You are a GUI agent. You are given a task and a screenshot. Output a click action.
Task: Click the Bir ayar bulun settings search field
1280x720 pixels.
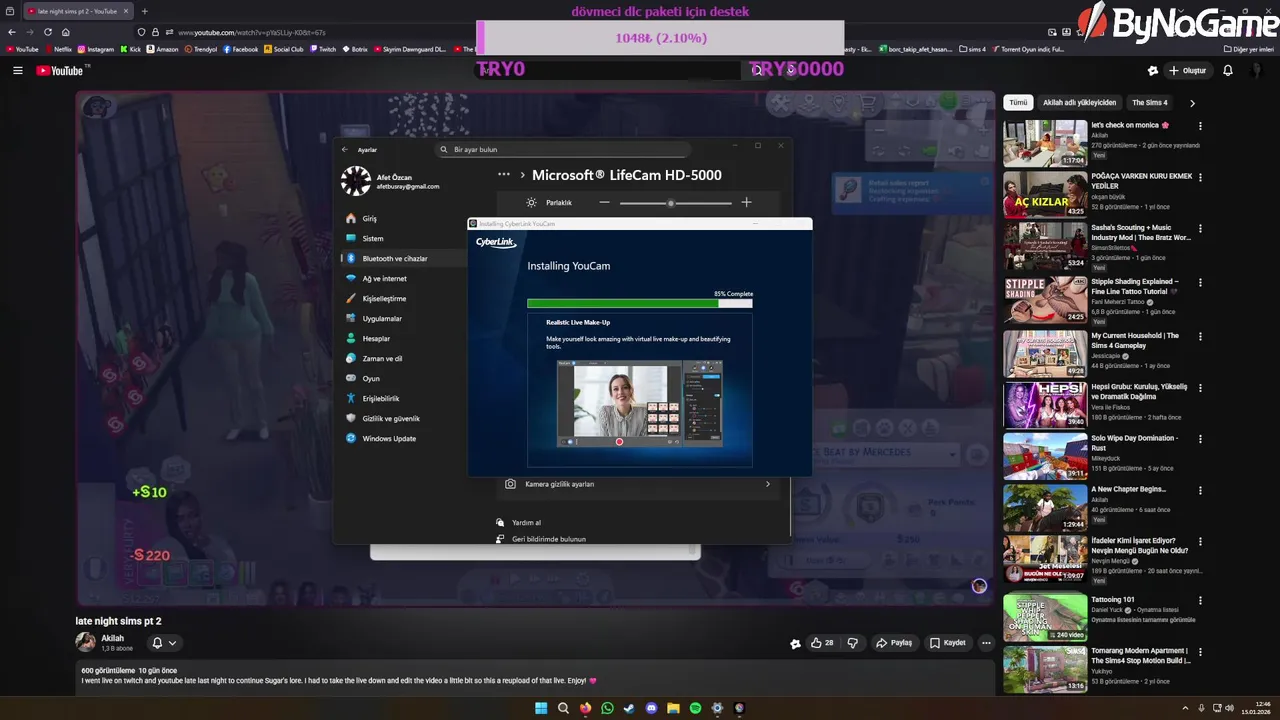point(563,149)
